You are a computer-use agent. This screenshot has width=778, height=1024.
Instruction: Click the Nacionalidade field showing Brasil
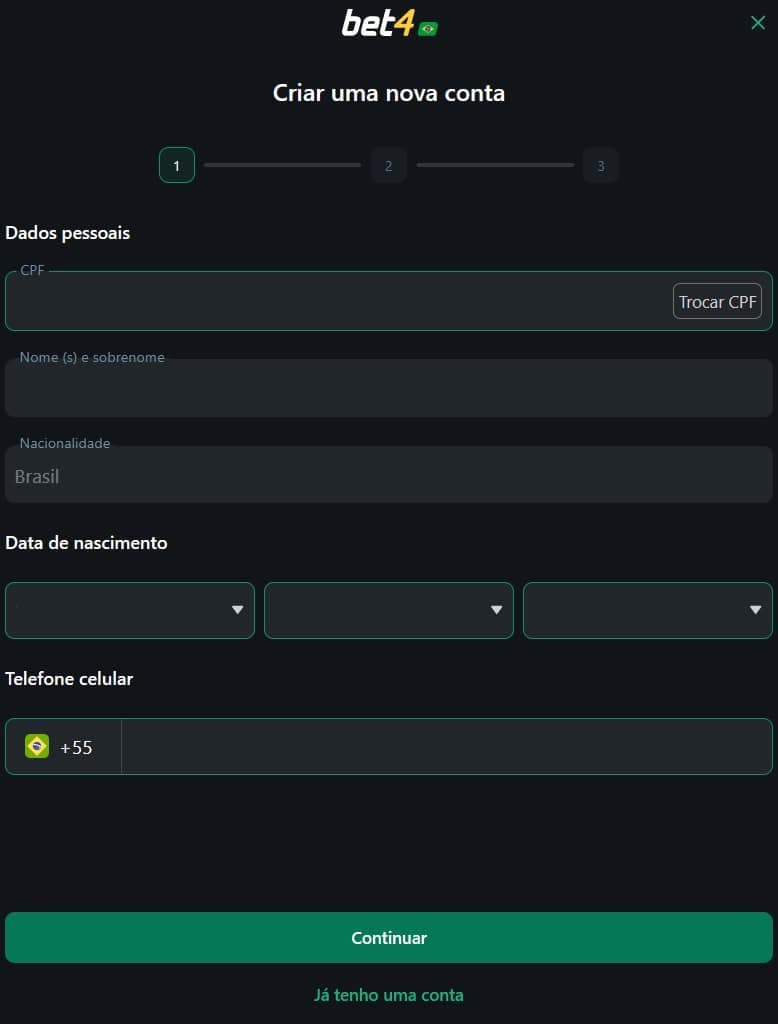tap(389, 474)
